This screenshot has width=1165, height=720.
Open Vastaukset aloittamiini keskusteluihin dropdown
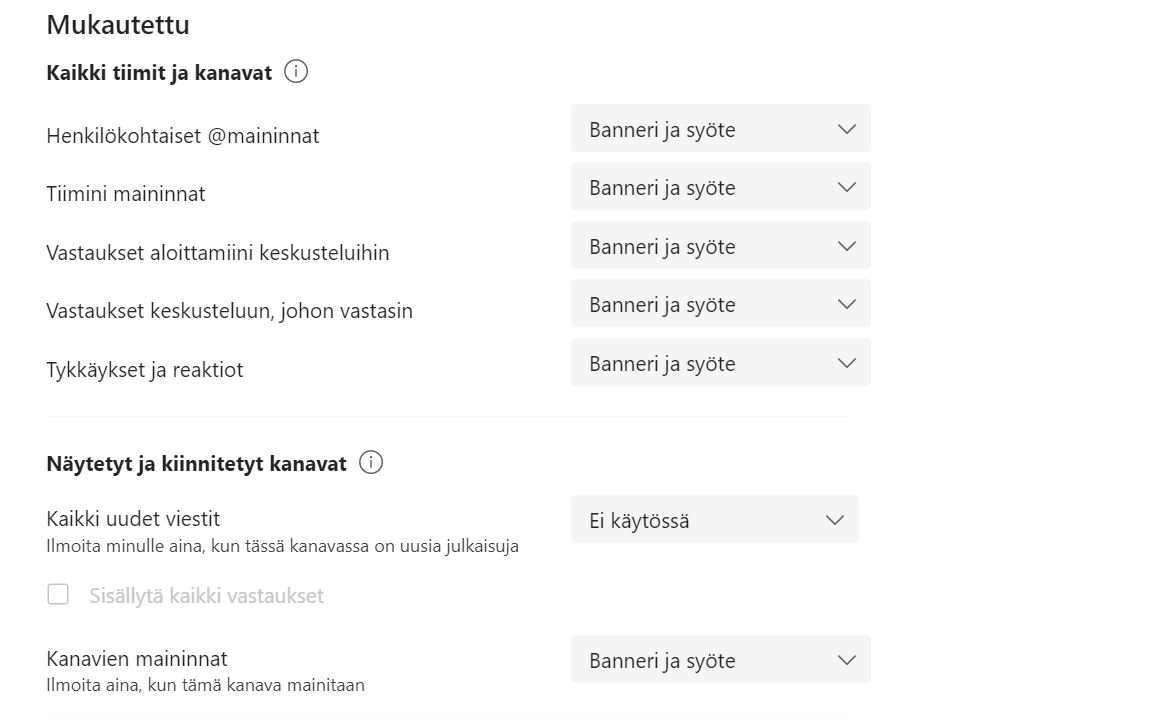[x=721, y=246]
